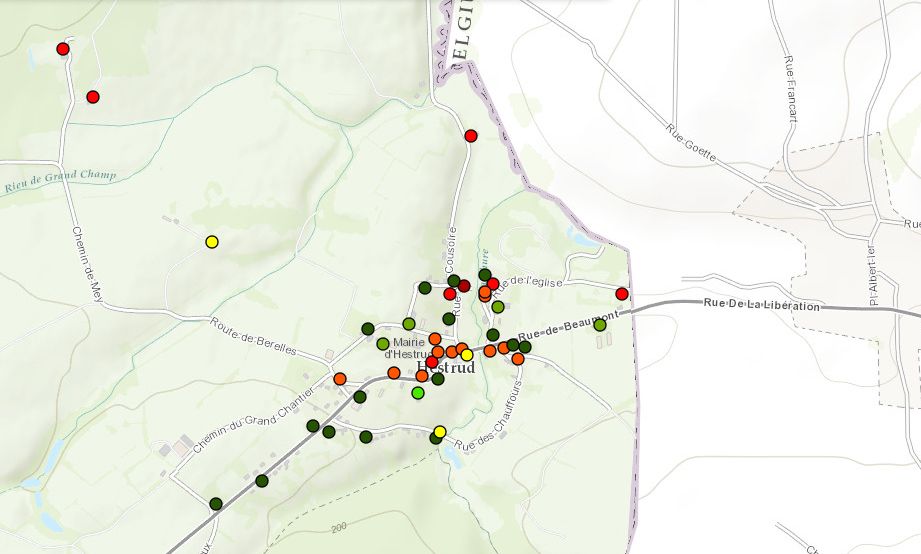Screen dimensions: 921x554
Task: Click the topmost red marker in the northwest corner
Action: point(63,49)
